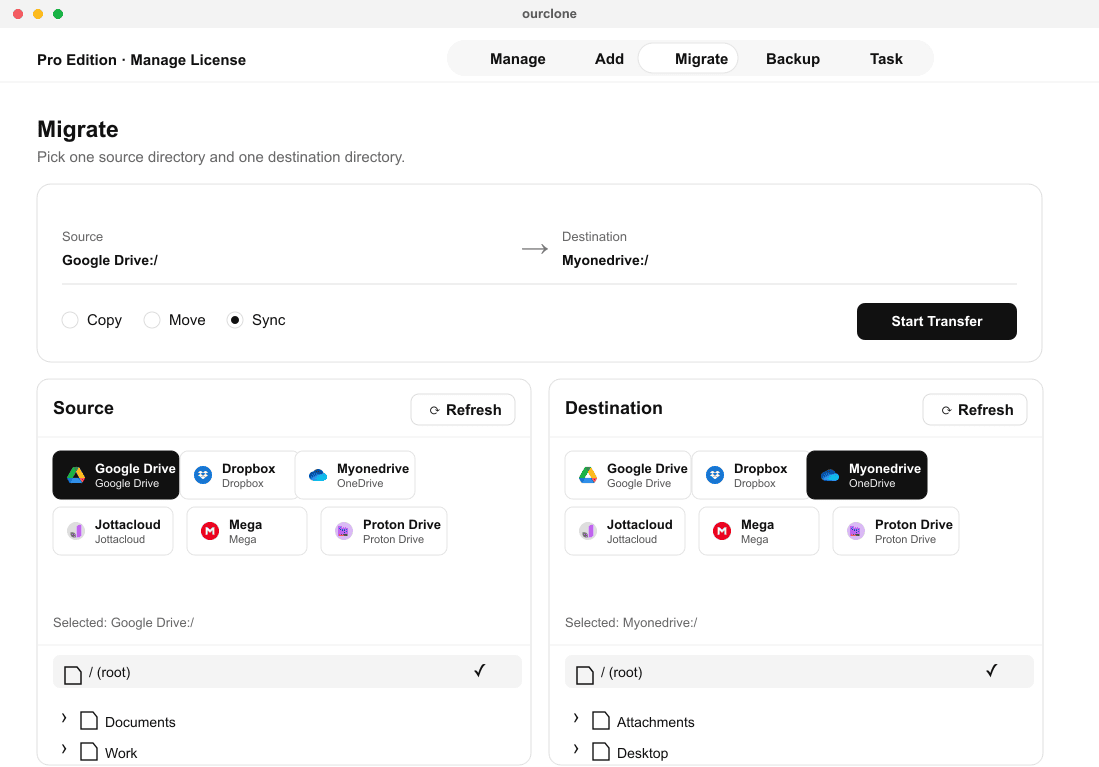Click 'Selected: Myonedrive:/' label
1099x767 pixels.
click(x=631, y=623)
